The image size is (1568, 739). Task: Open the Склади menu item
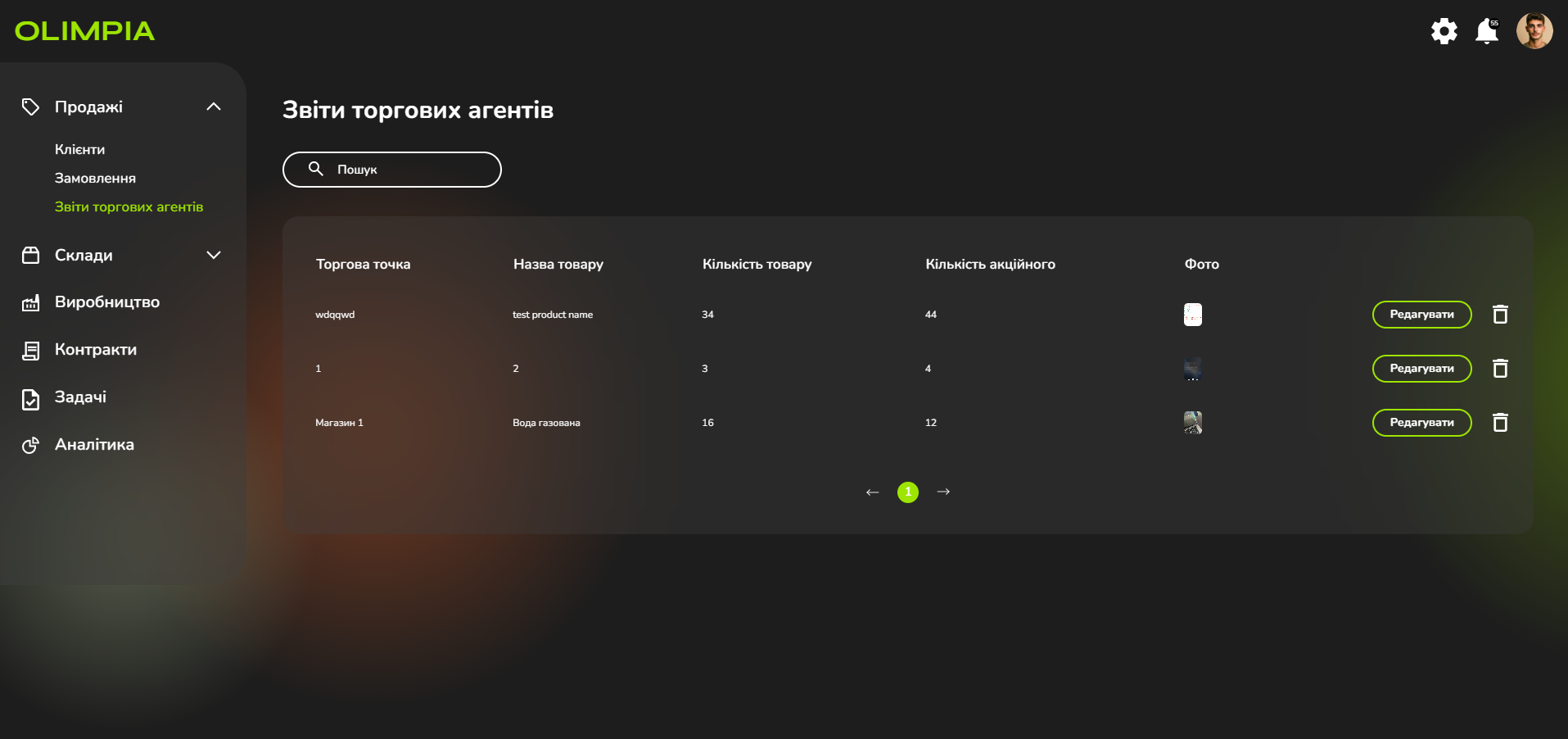click(84, 256)
